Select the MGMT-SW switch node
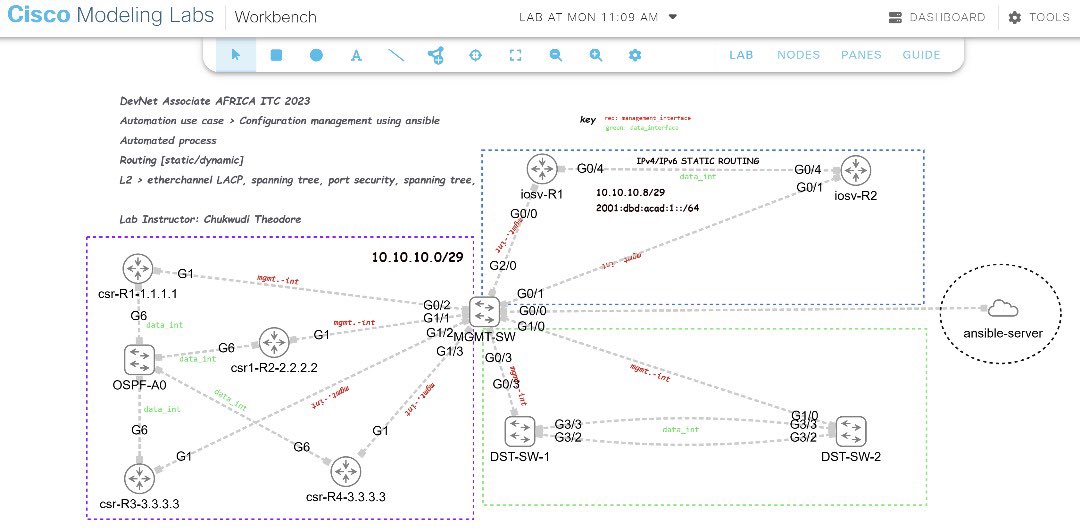 click(x=484, y=312)
